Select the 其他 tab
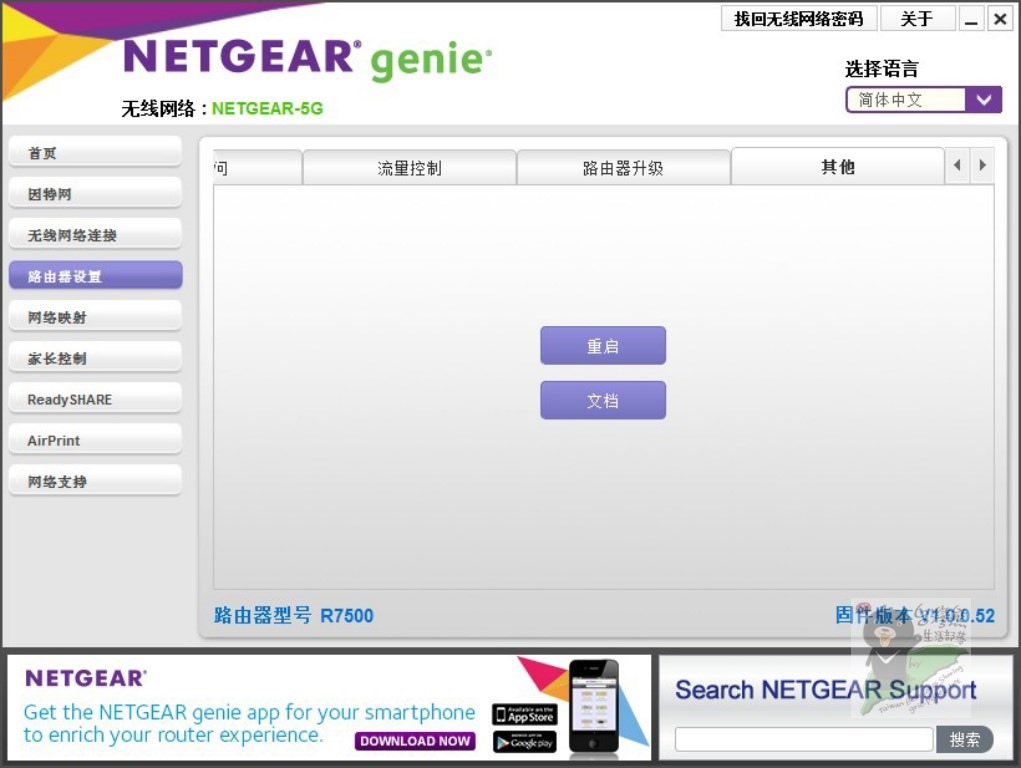The image size is (1021, 768). pos(837,167)
